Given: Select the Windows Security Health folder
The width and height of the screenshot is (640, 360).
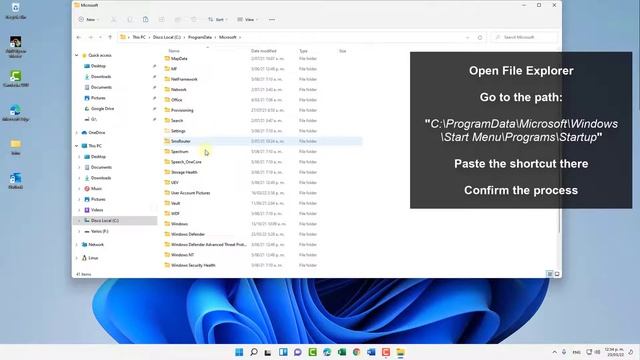Looking at the screenshot, I should pos(193,265).
